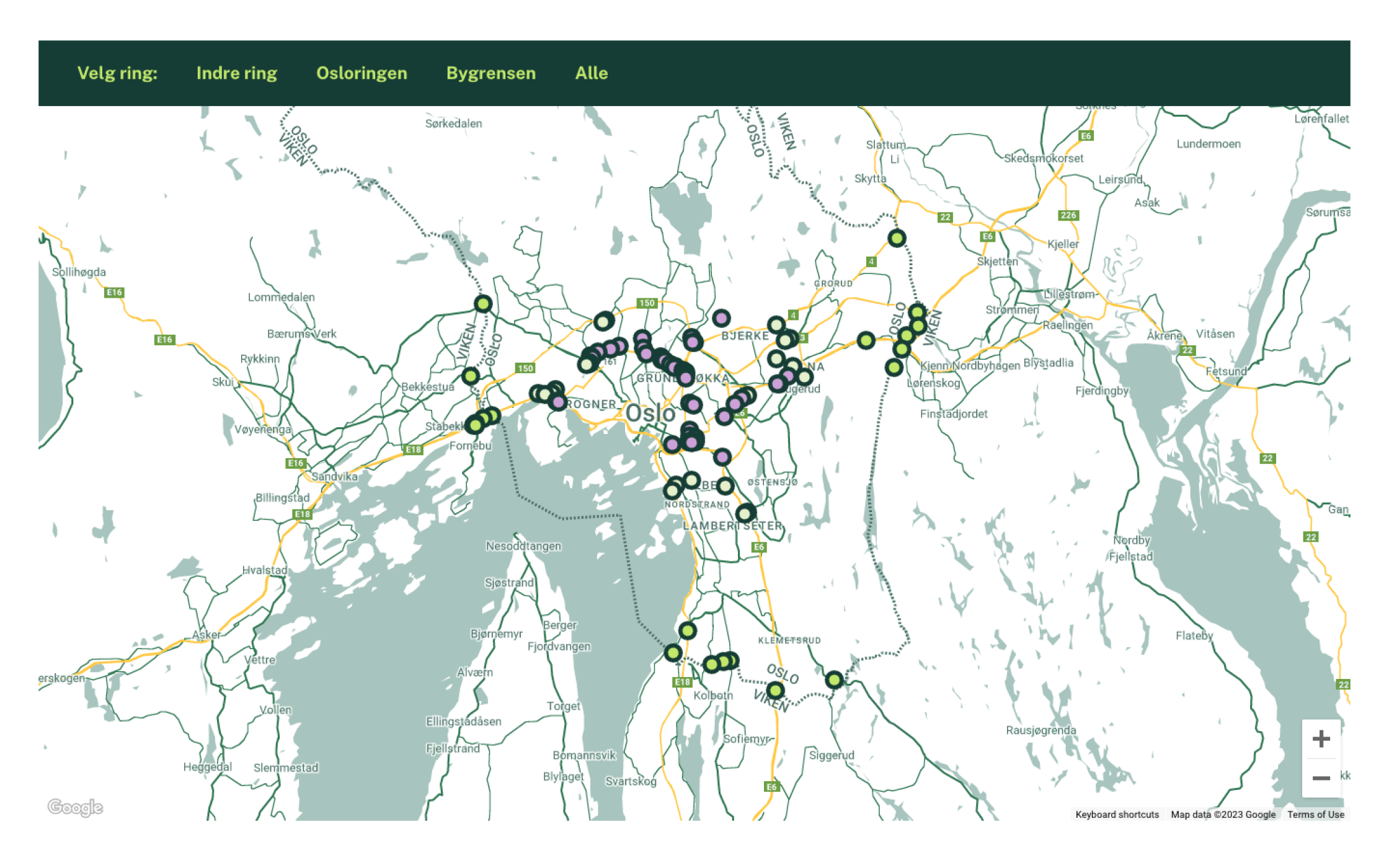Click green marker near Lommedalen border
The image size is (1389, 868).
[x=483, y=304]
